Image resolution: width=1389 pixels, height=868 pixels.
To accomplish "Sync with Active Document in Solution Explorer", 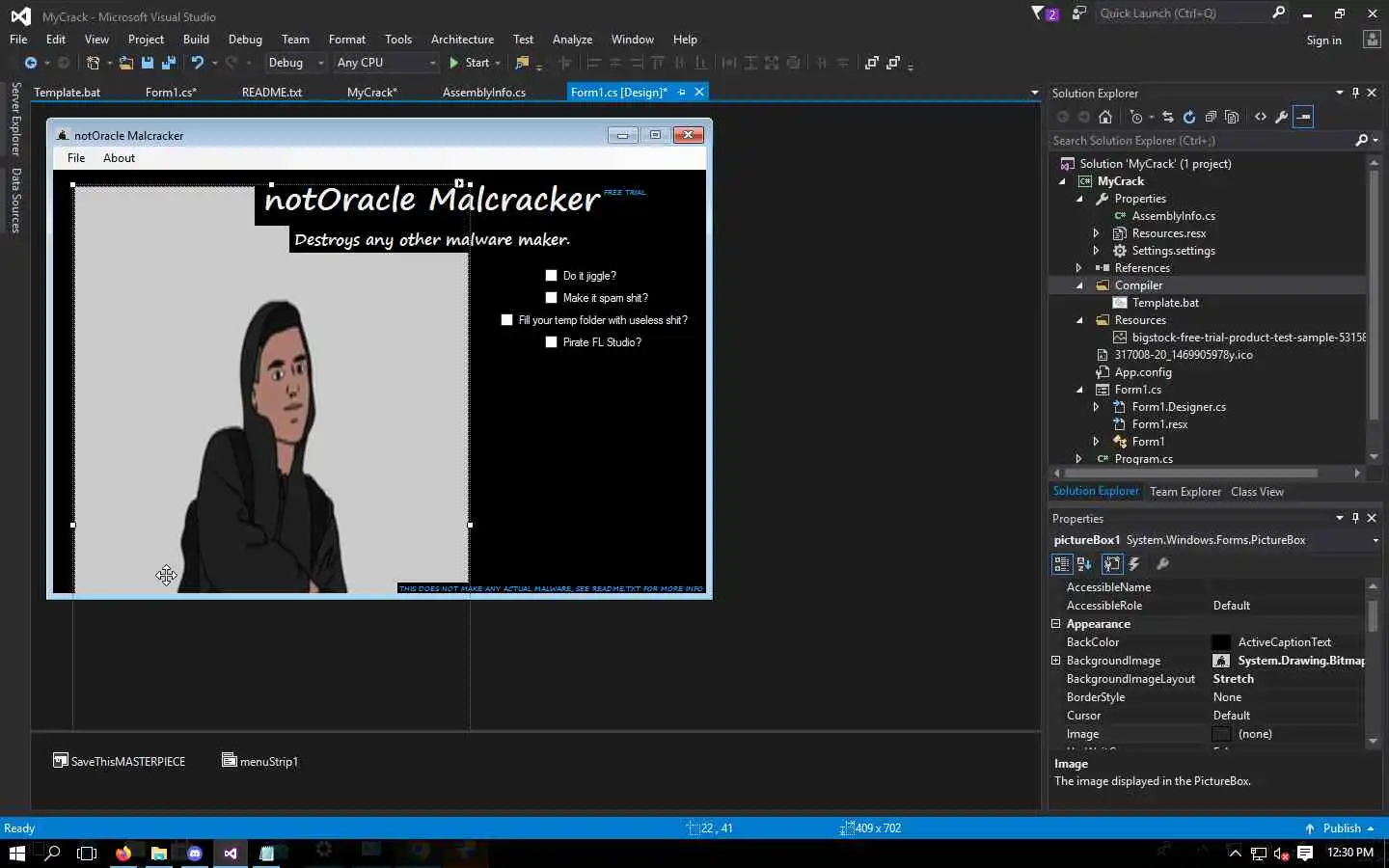I will pos(1168,117).
